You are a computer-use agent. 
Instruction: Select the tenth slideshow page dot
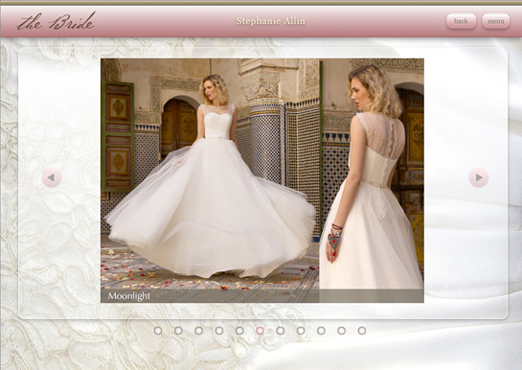(x=341, y=331)
